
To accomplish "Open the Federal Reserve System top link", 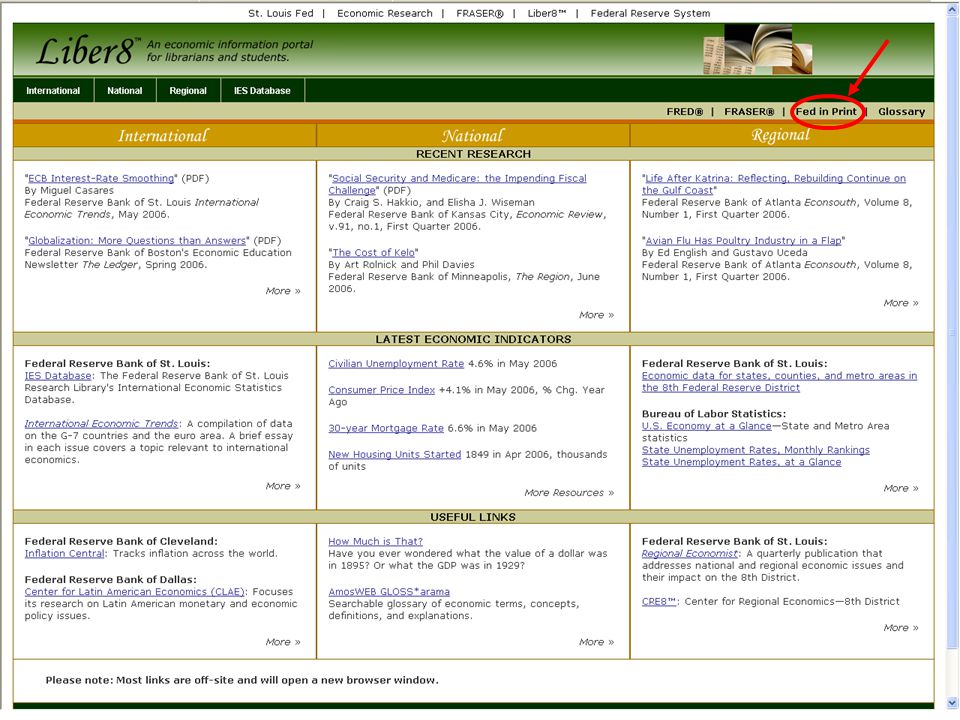I will 650,13.
